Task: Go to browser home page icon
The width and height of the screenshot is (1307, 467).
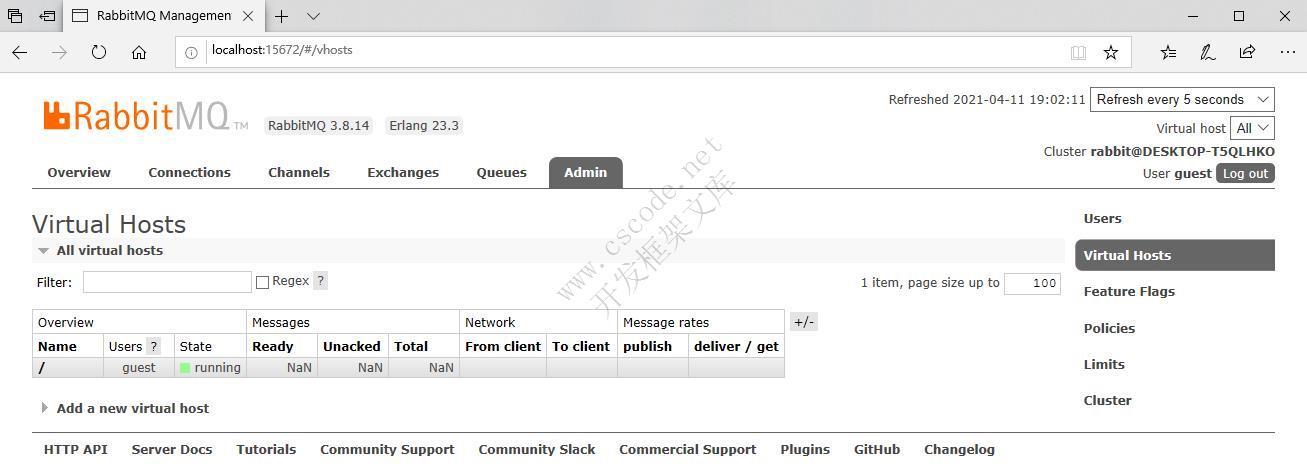Action: point(139,52)
